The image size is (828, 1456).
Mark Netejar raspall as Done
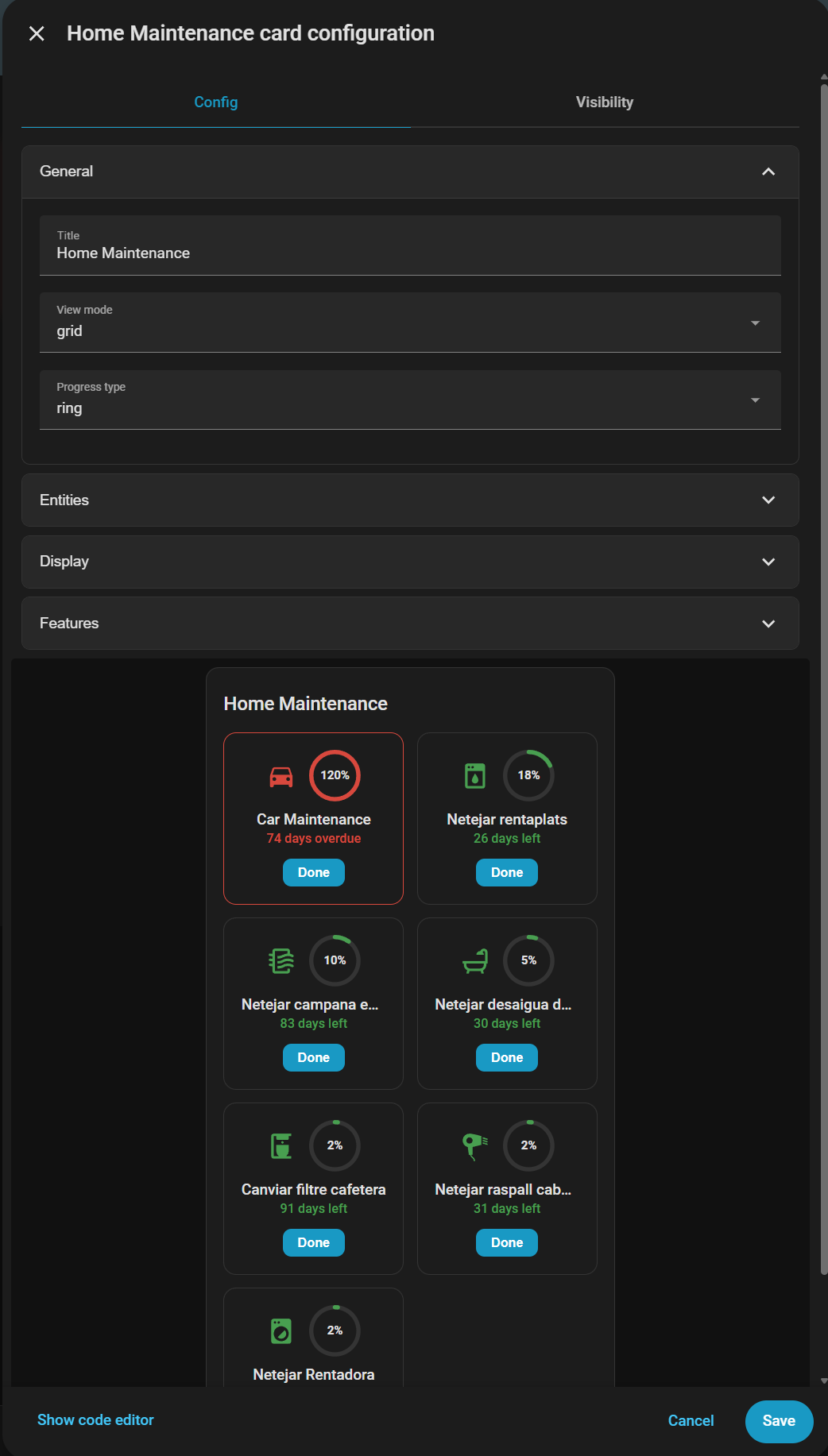pos(507,1242)
